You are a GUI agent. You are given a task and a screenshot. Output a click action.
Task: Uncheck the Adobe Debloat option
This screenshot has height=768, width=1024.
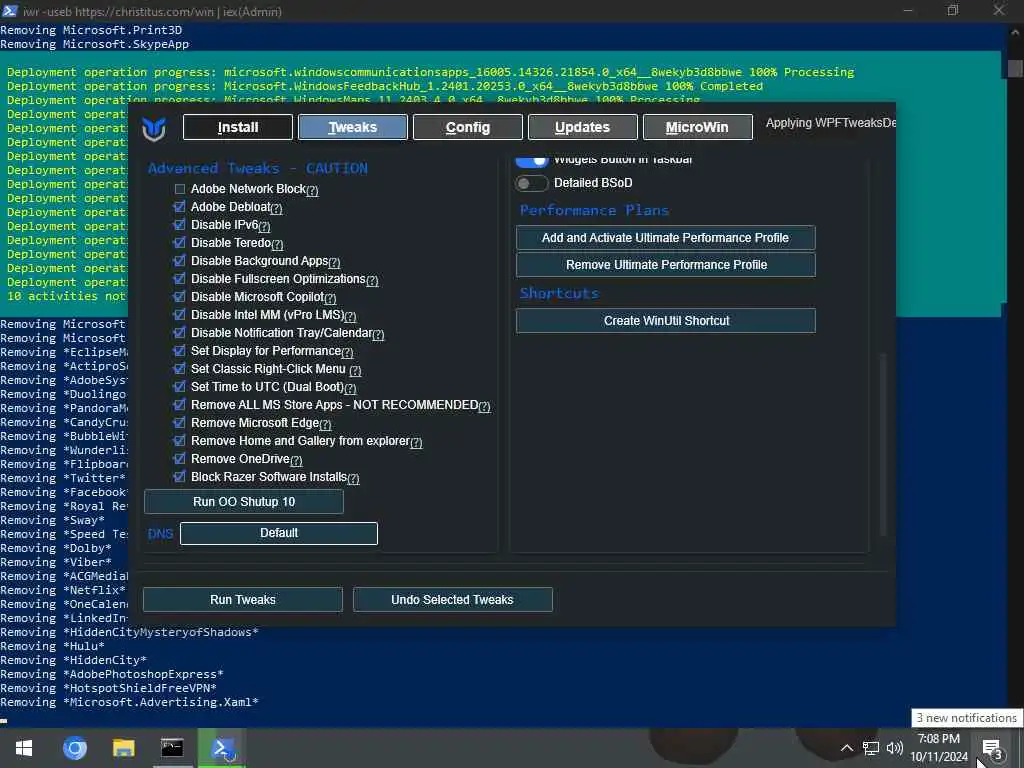pos(180,207)
